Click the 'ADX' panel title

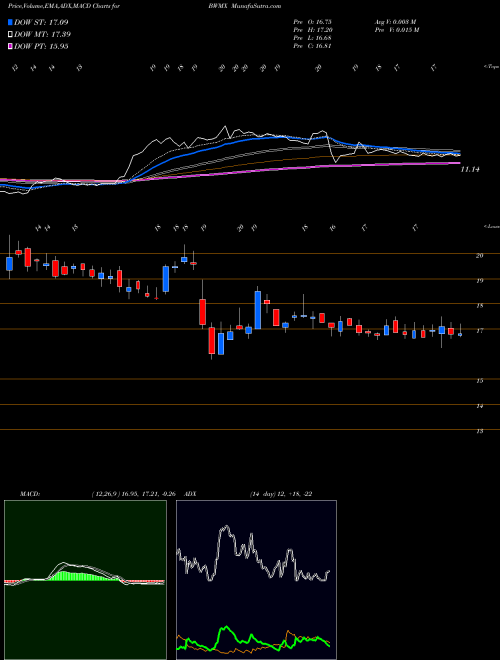(x=191, y=494)
